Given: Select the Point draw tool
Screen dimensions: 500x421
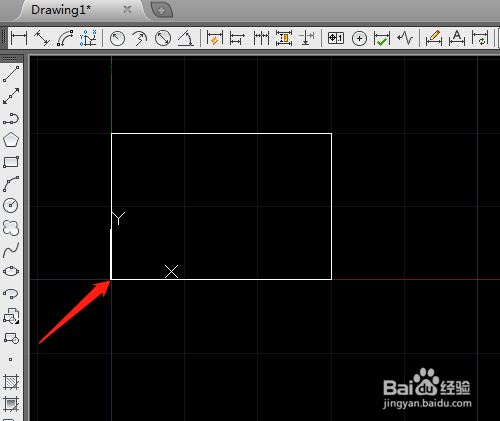Looking at the screenshot, I should [x=11, y=359].
